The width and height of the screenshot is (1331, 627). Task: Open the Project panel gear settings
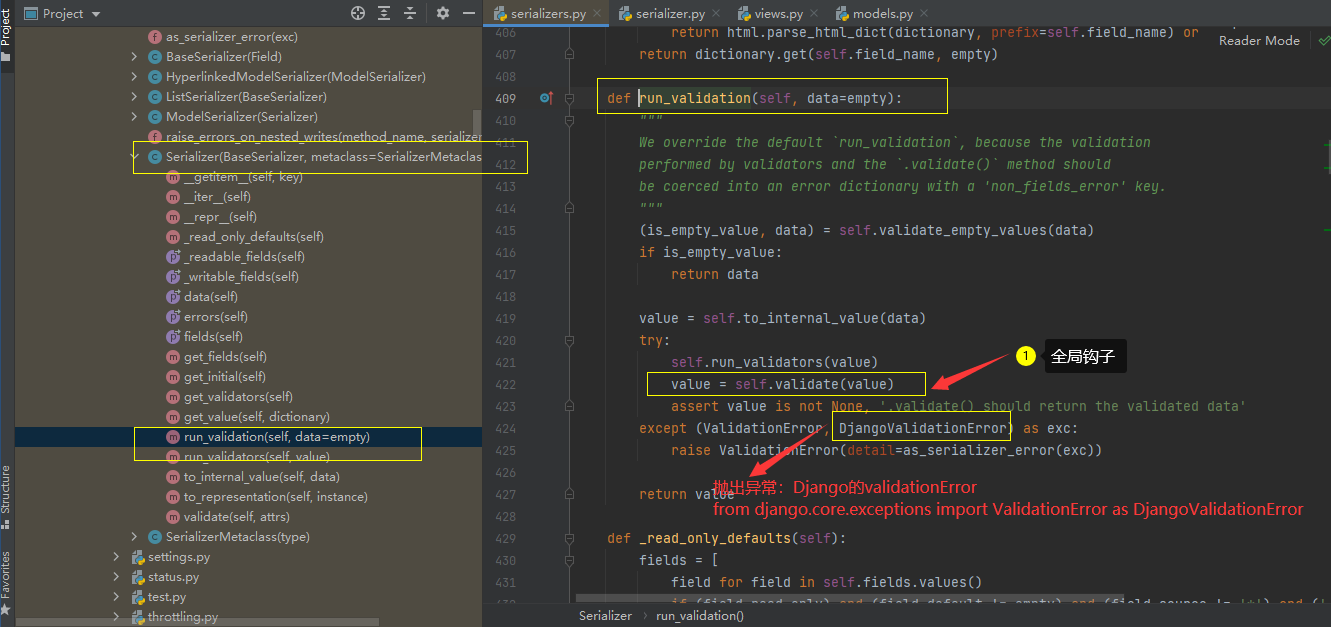point(443,13)
